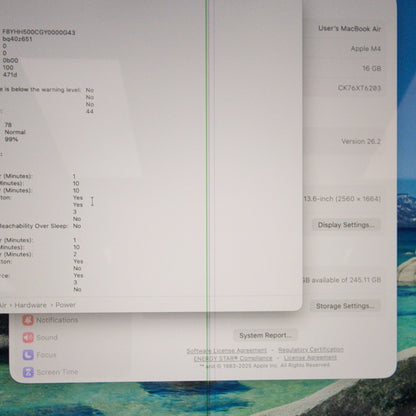Select Hardware in the path bar
This screenshot has height=416, width=416.
coord(30,305)
